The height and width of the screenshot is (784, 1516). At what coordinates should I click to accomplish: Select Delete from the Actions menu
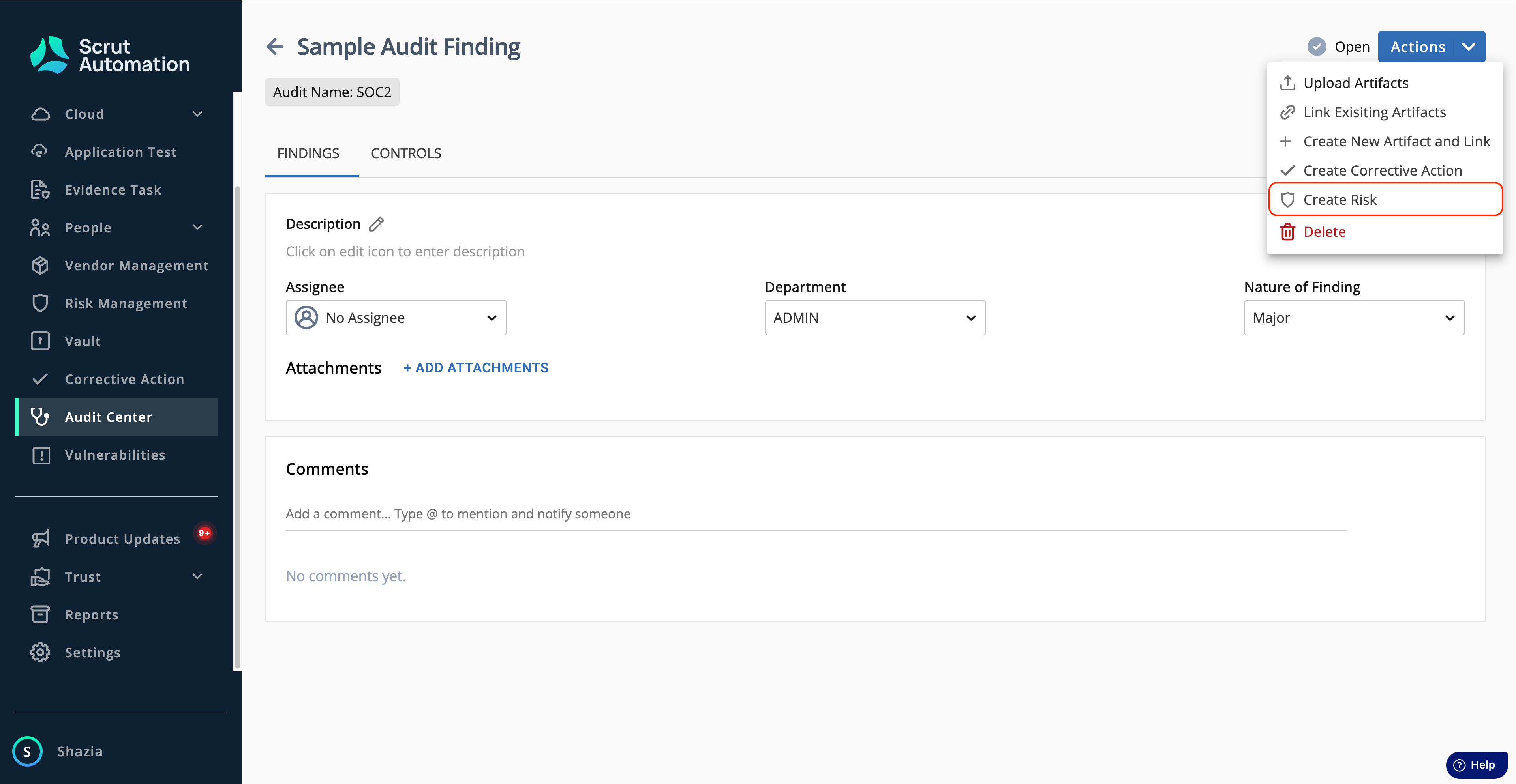click(x=1385, y=232)
